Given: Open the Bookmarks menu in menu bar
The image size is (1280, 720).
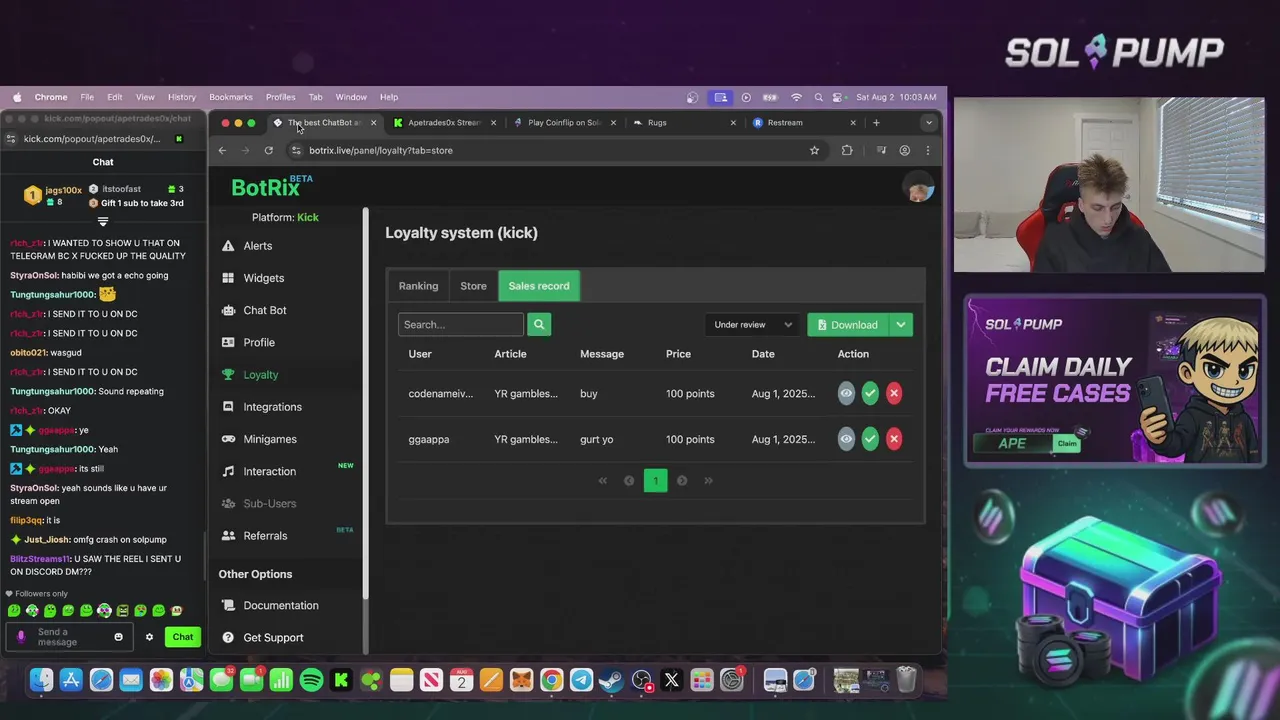Looking at the screenshot, I should pos(230,97).
